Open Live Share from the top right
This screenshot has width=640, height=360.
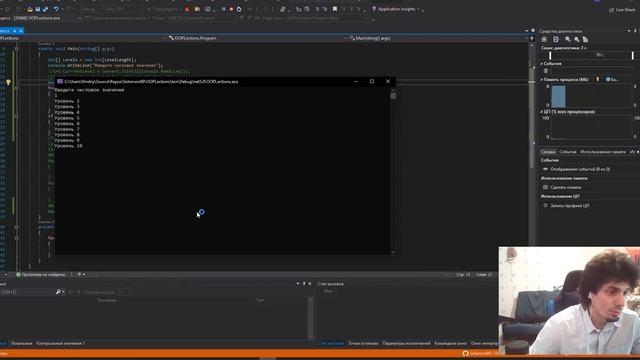(622, 10)
